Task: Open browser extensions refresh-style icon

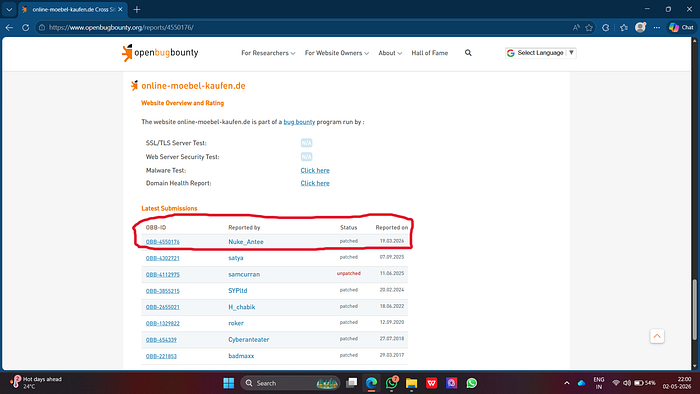Action: 605,27
